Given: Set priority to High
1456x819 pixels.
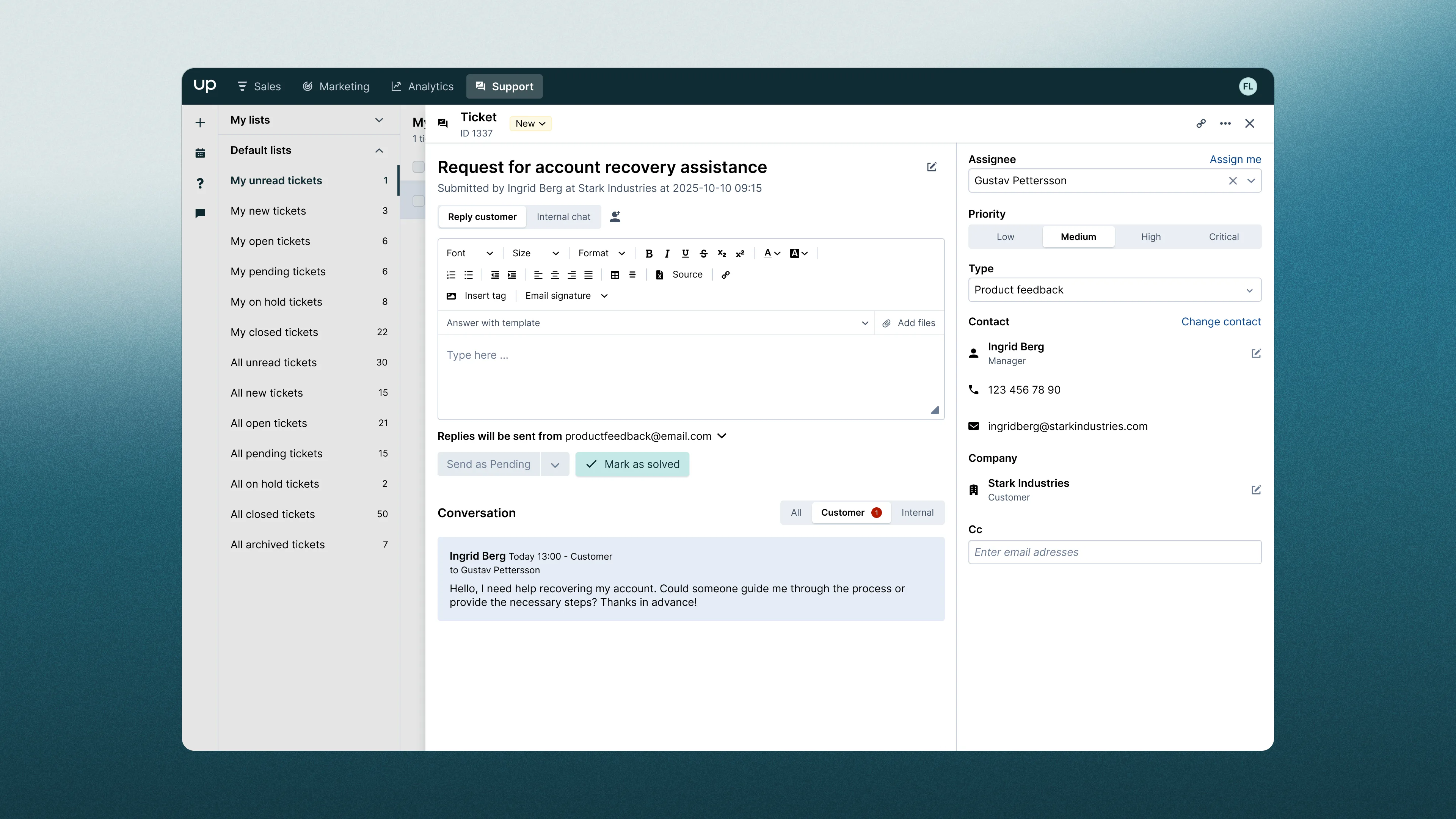Looking at the screenshot, I should tap(1151, 237).
